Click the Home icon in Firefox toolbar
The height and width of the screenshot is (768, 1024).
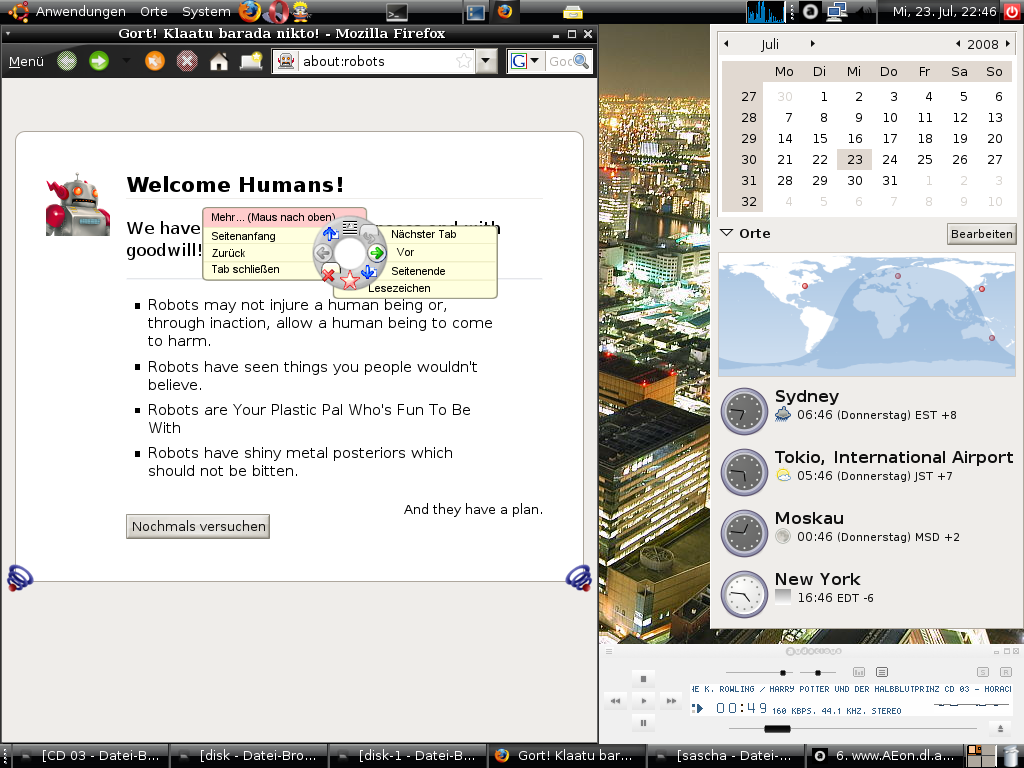click(x=218, y=62)
